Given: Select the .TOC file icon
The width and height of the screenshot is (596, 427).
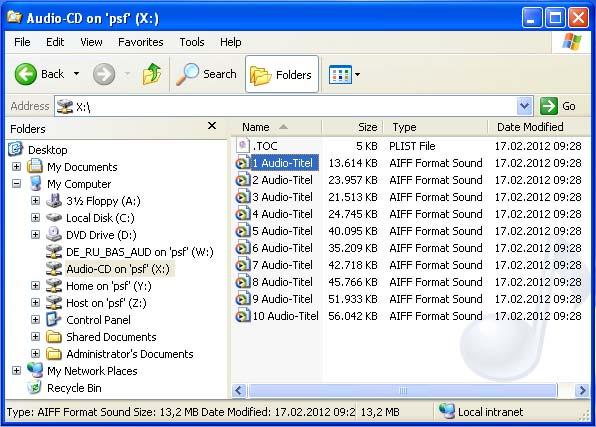Looking at the screenshot, I should tap(243, 146).
